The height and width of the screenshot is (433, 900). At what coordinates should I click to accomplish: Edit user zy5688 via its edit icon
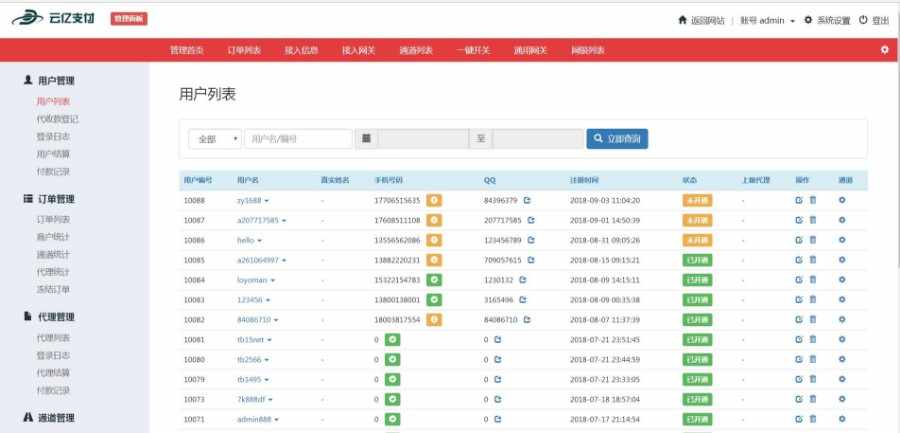[x=799, y=200]
